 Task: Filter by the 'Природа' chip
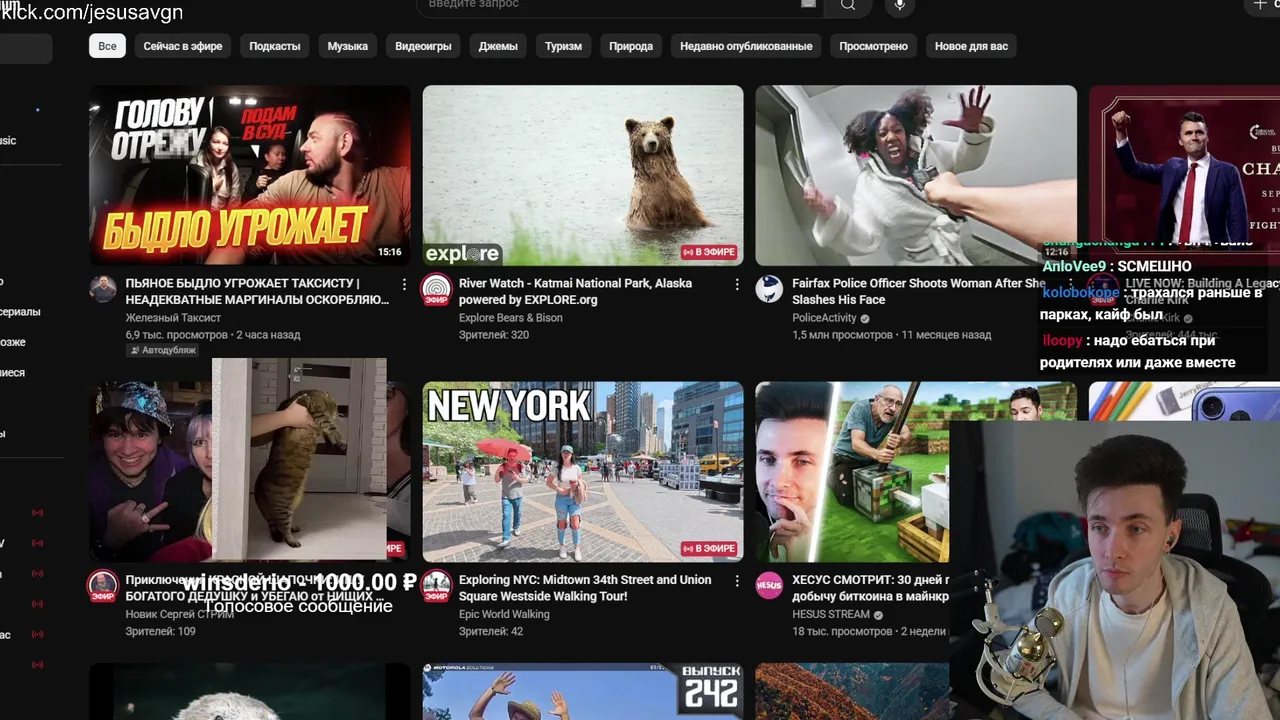click(631, 46)
